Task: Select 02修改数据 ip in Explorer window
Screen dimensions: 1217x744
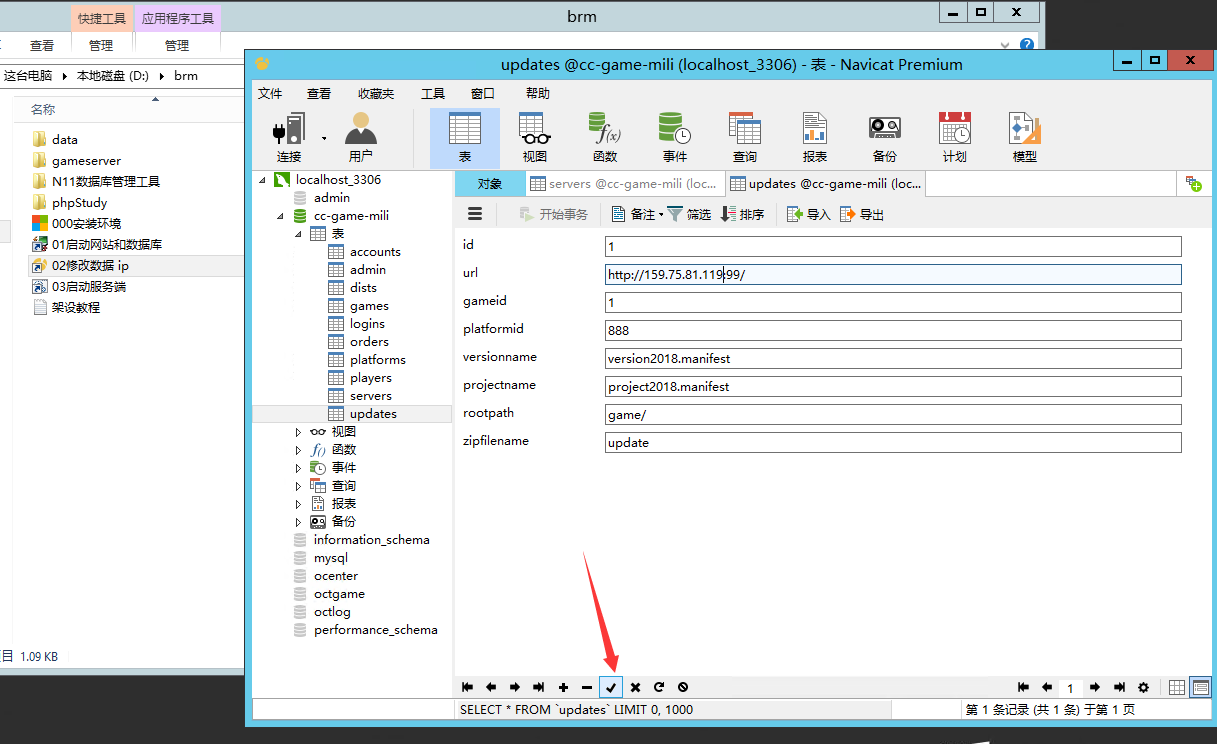Action: (90, 266)
